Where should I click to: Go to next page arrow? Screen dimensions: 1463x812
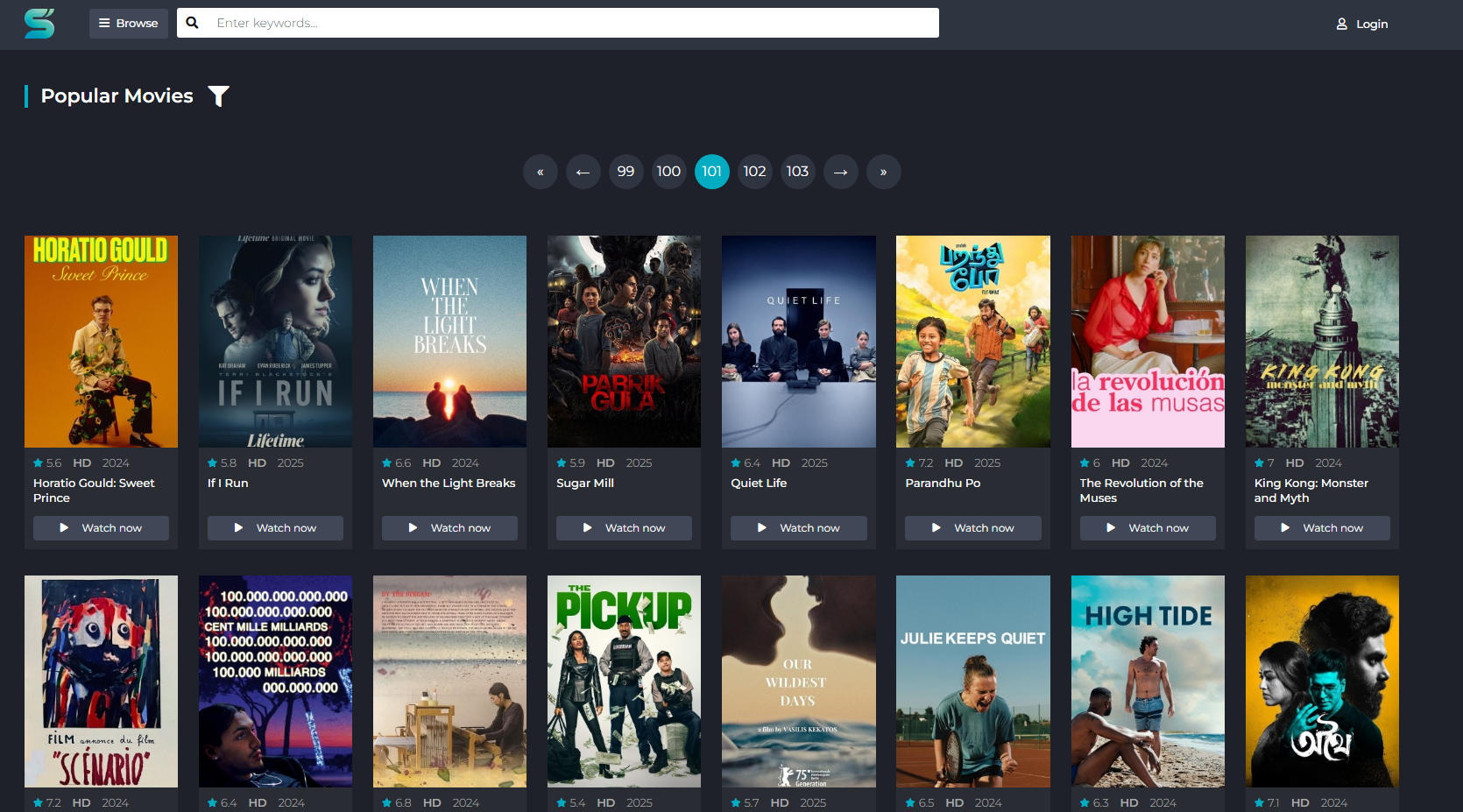(841, 172)
